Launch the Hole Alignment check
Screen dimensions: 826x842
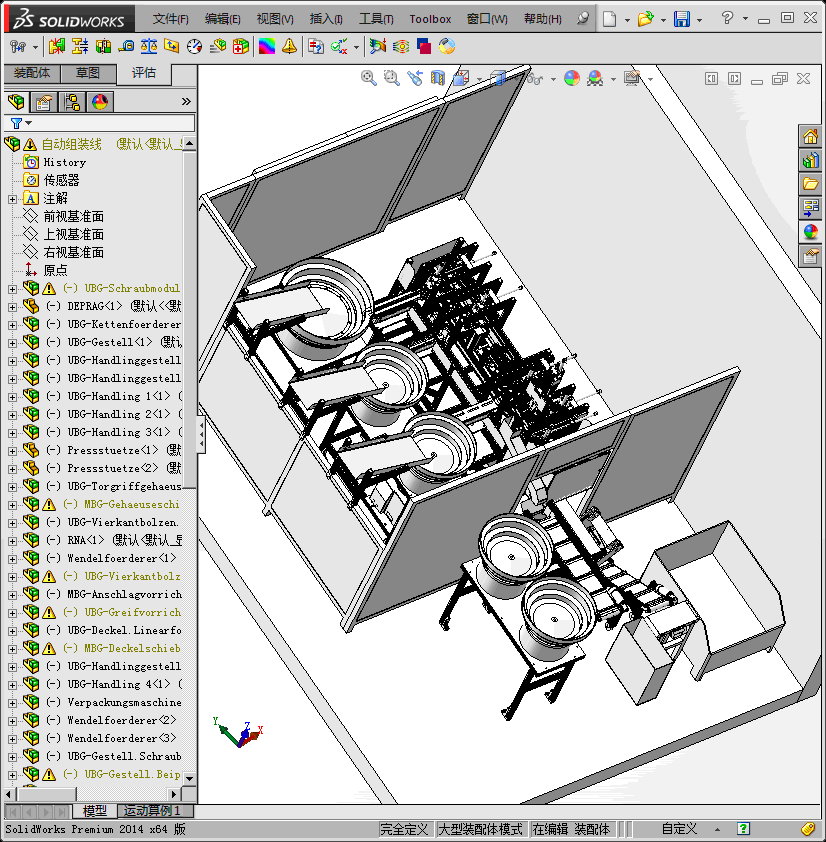[103, 47]
